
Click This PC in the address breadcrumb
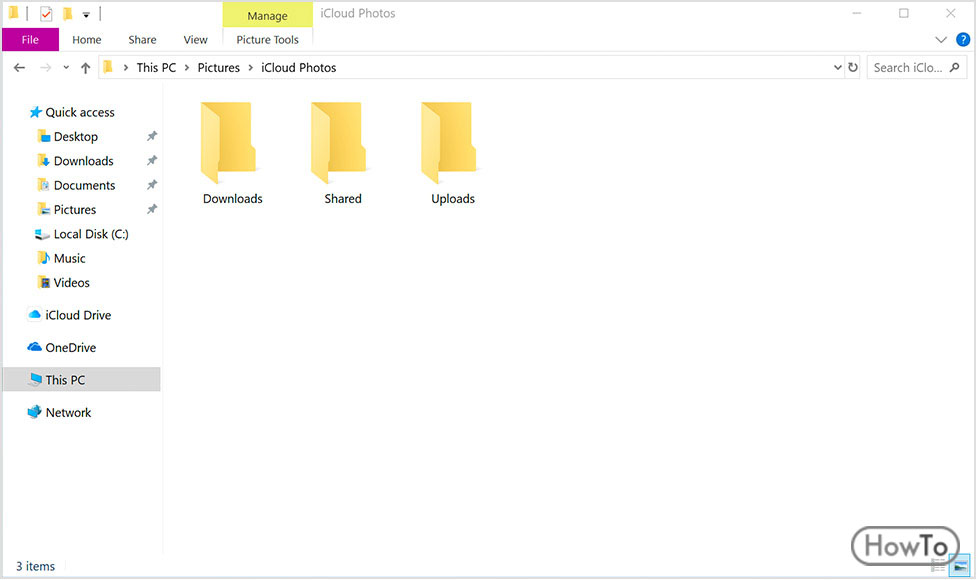pyautogui.click(x=156, y=68)
